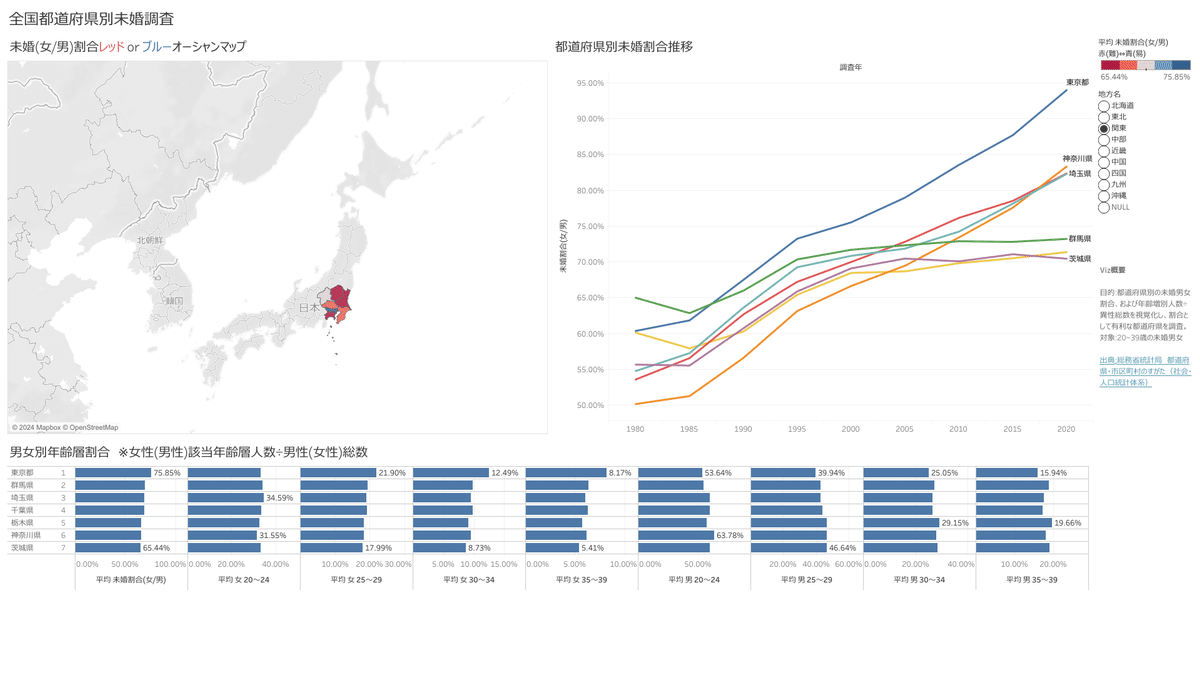Select the 中部 region option
The height and width of the screenshot is (675, 1200).
pos(1103,139)
